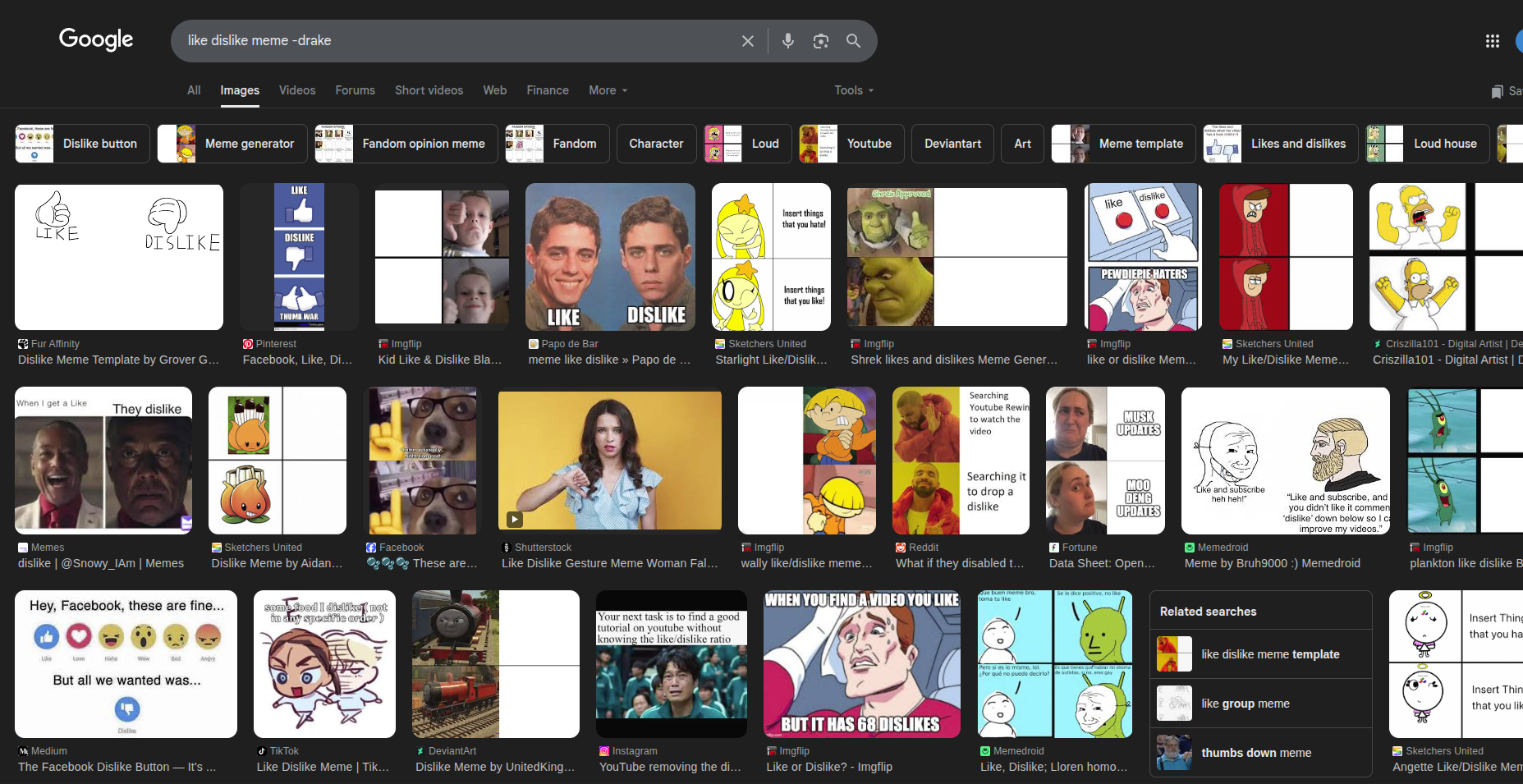The image size is (1523, 784).
Task: Click the Google logo
Action: pyautogui.click(x=96, y=39)
